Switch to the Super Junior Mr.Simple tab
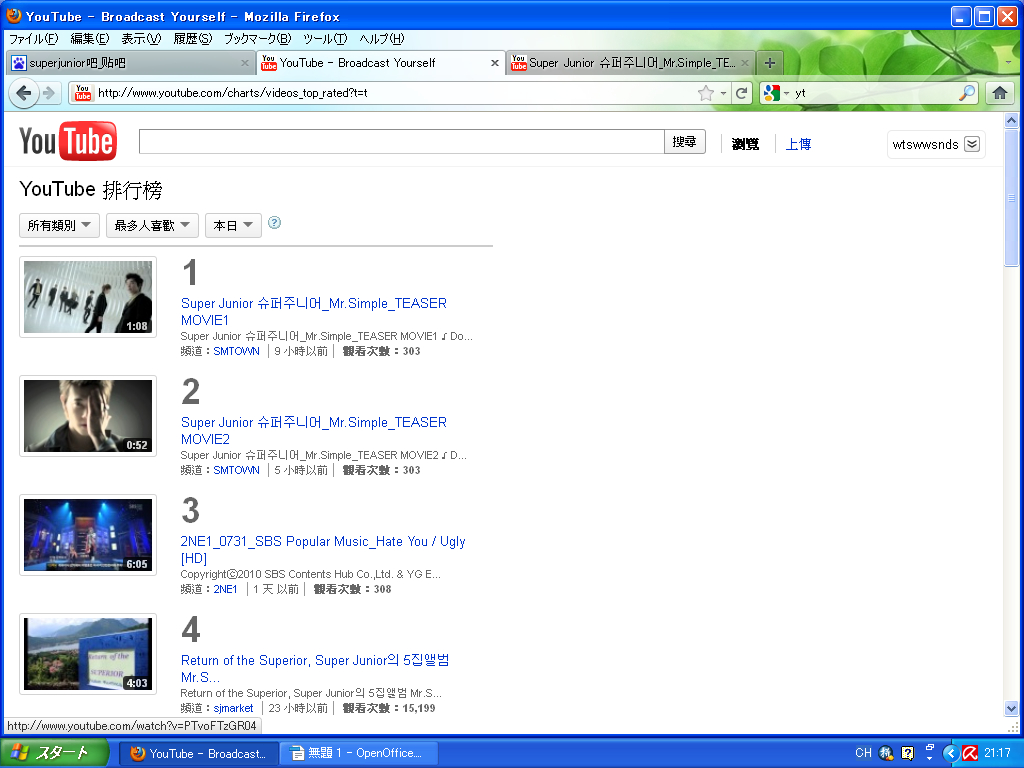 tap(631, 63)
